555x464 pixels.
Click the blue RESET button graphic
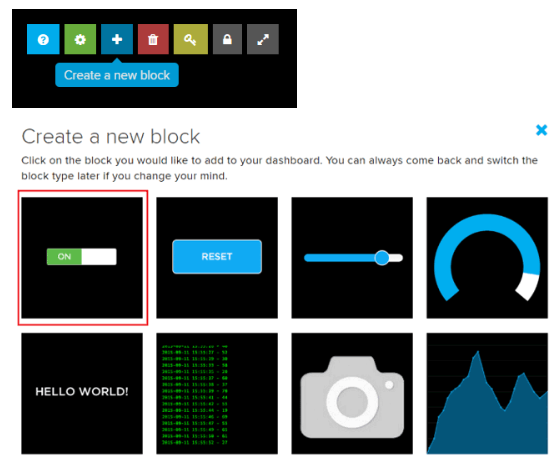tap(217, 257)
